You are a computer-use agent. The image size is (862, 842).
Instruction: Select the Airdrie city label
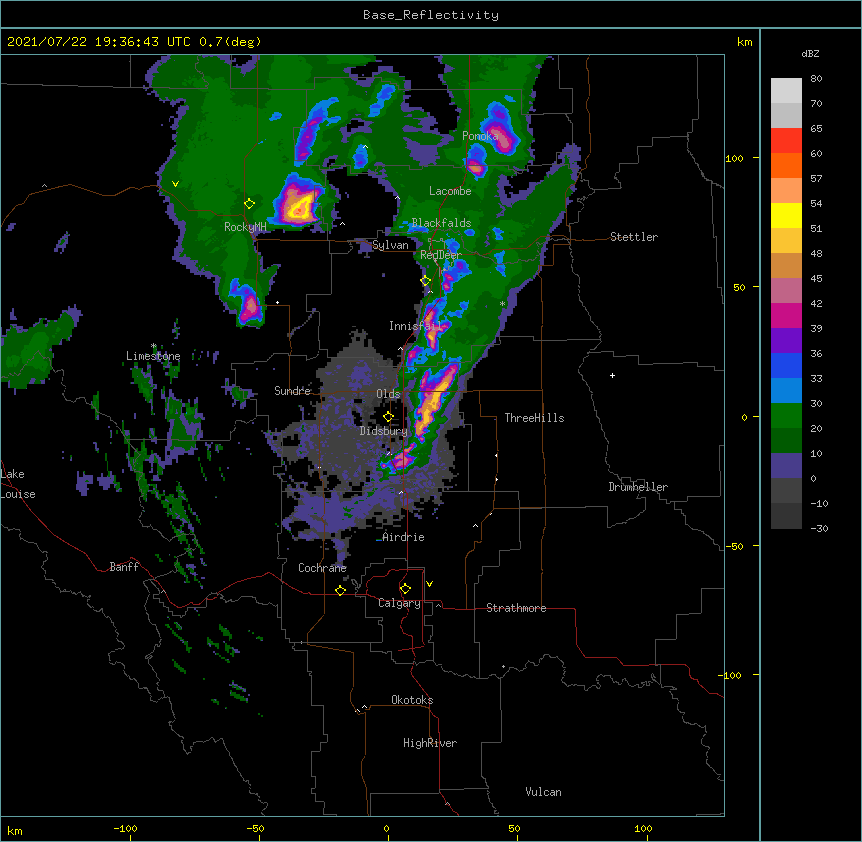pos(403,537)
